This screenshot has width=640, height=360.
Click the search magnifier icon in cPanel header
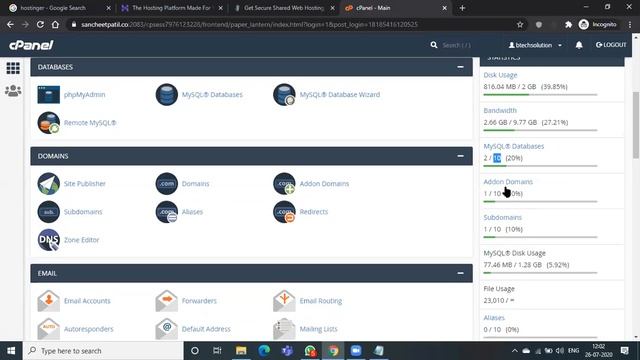click(x=433, y=45)
